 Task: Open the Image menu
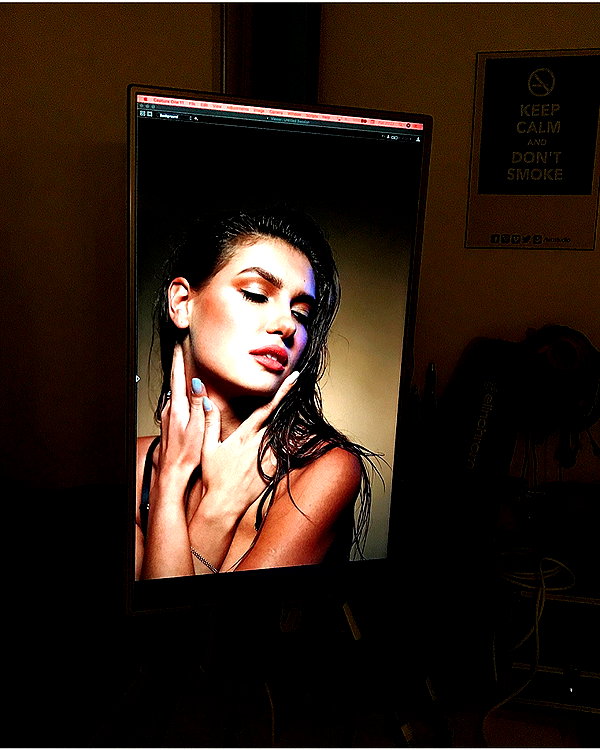point(259,110)
